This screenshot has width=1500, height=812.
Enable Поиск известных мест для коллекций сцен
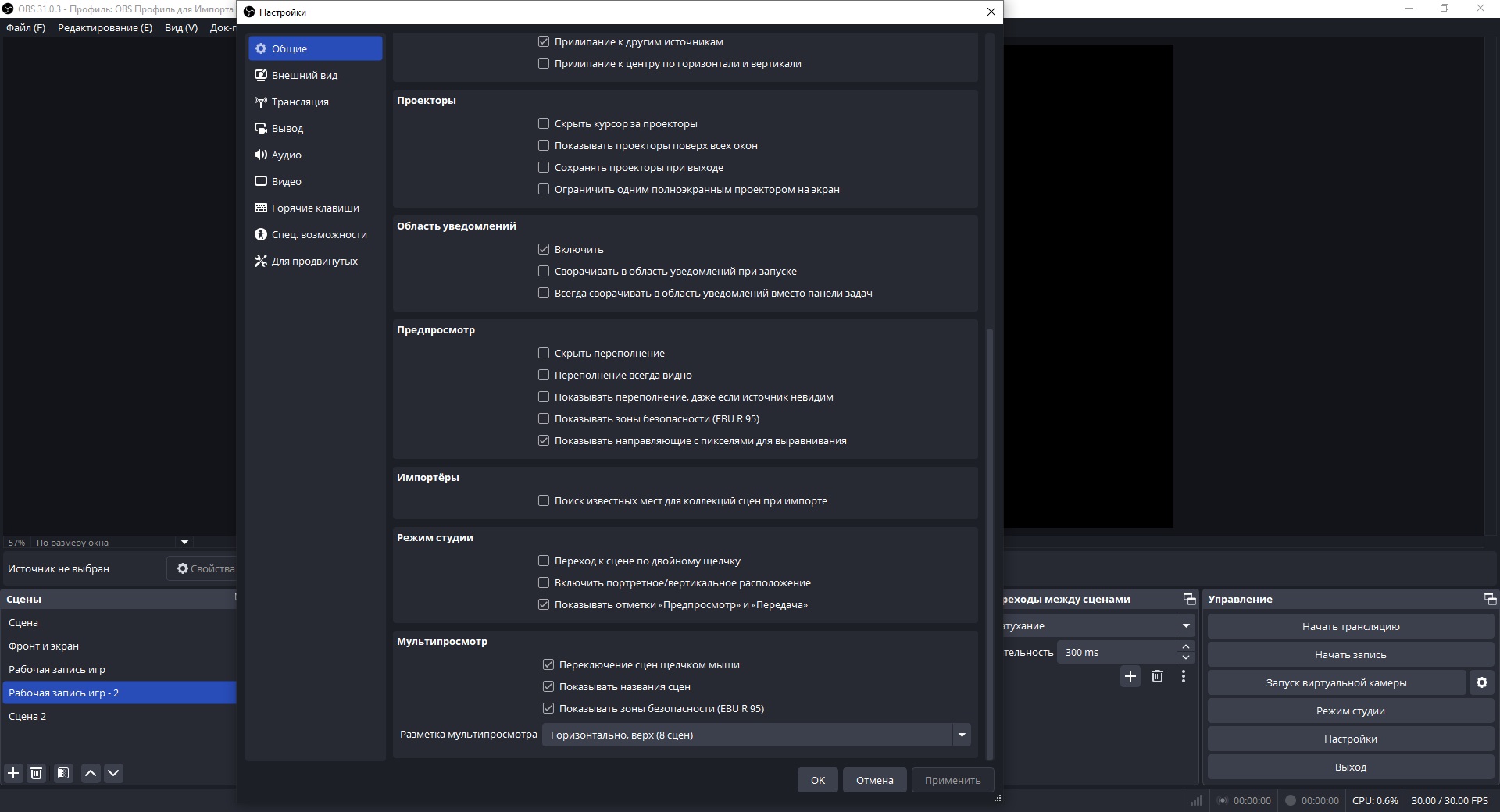(x=544, y=500)
